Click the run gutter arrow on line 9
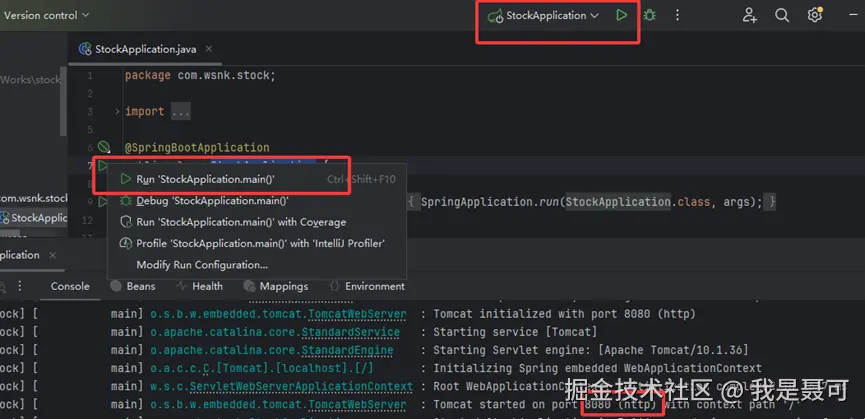Image resolution: width=865 pixels, height=419 pixels. [x=102, y=202]
